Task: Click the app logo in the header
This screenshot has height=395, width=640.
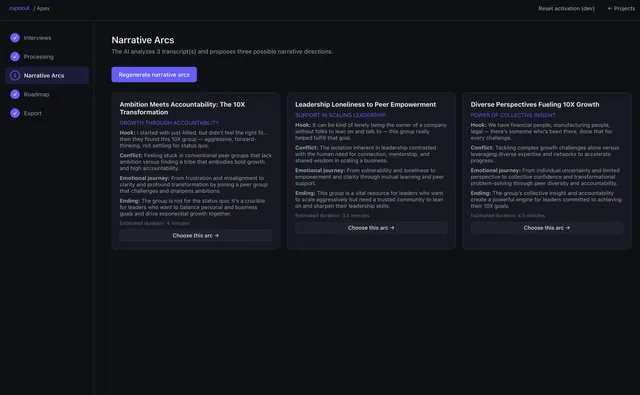Action: pyautogui.click(x=19, y=8)
